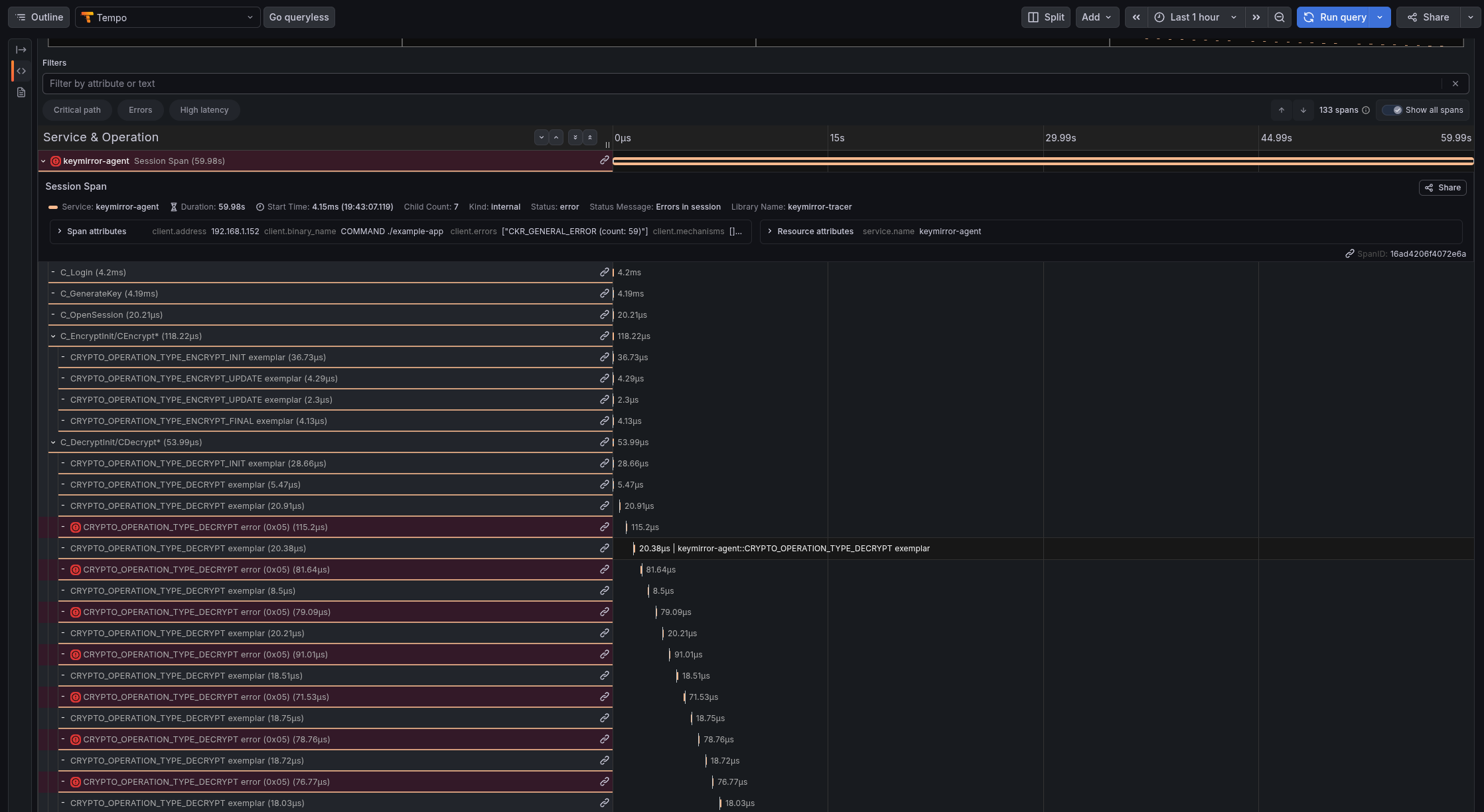This screenshot has height=812, width=1484.
Task: Expand all spans double-chevron button
Action: coord(575,137)
